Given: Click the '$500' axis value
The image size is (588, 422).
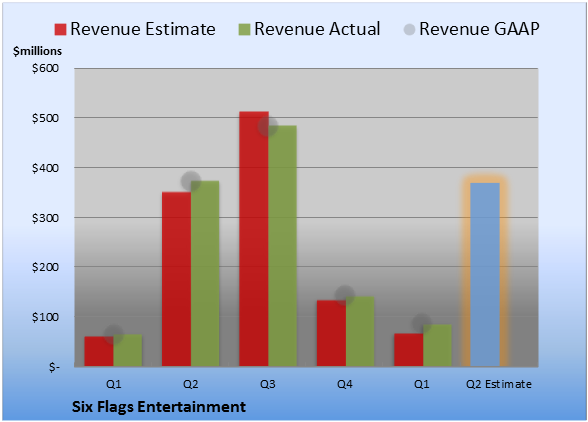Looking at the screenshot, I should (x=45, y=118).
